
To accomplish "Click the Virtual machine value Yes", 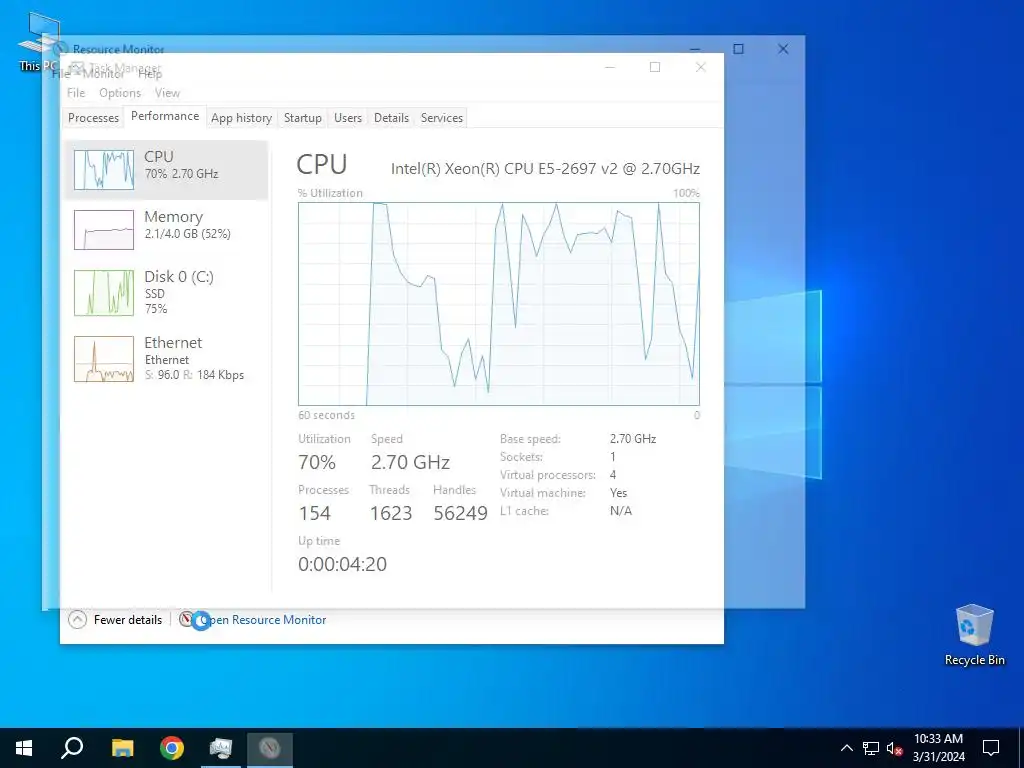I will pyautogui.click(x=618, y=493).
